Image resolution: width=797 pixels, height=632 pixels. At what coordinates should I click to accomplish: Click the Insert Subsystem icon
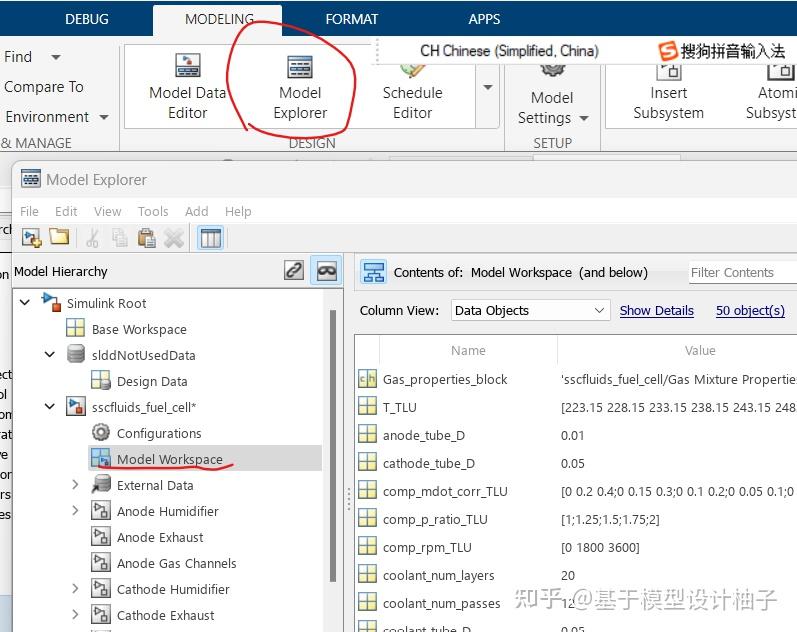(668, 71)
